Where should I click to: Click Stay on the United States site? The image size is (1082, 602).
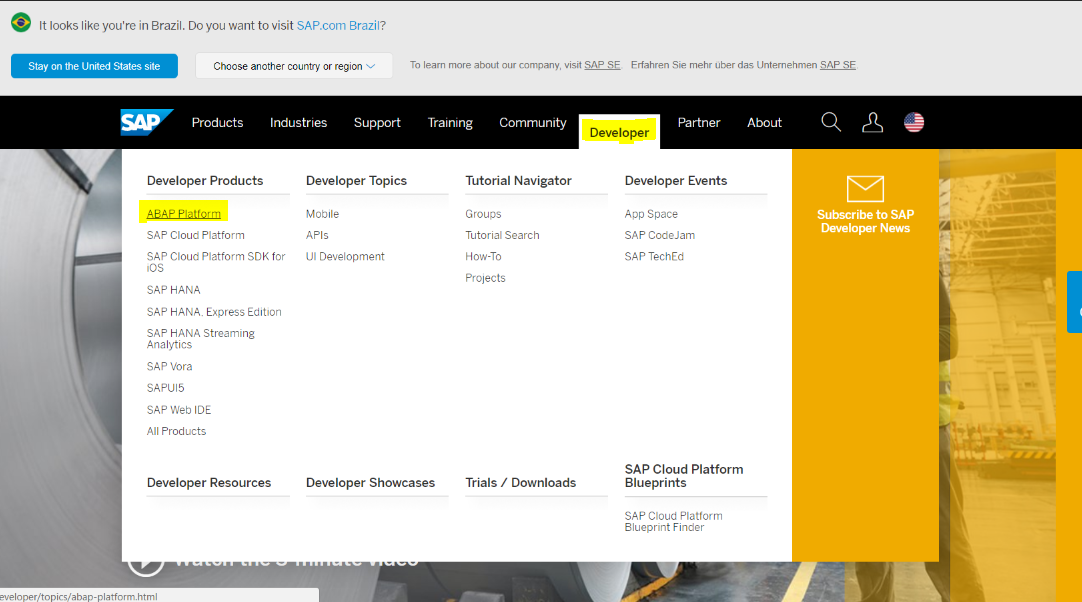pos(95,66)
